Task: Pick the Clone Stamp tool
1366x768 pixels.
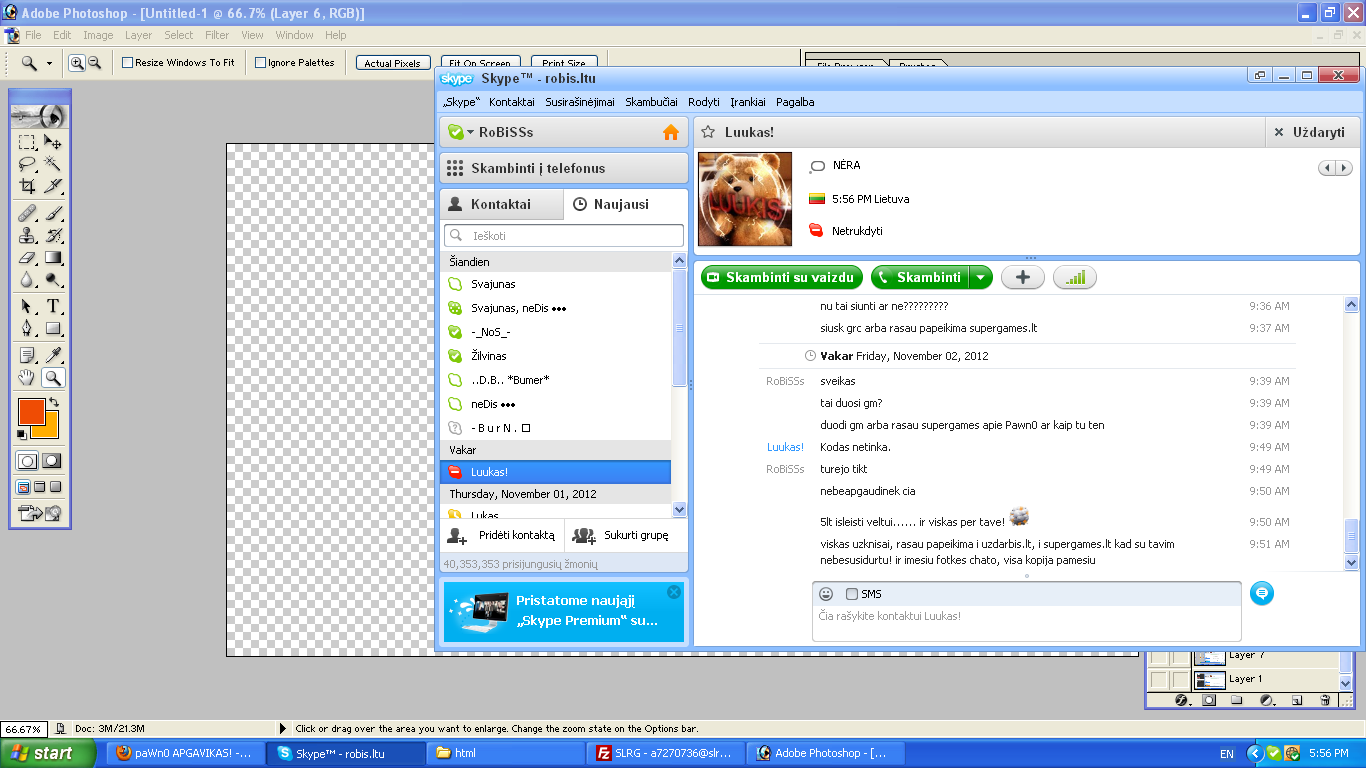Action: point(27,235)
